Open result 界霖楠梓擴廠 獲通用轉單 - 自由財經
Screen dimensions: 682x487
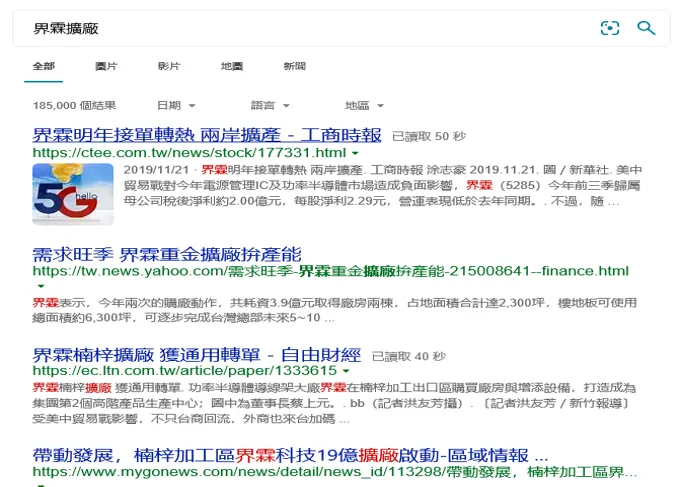[x=197, y=355]
